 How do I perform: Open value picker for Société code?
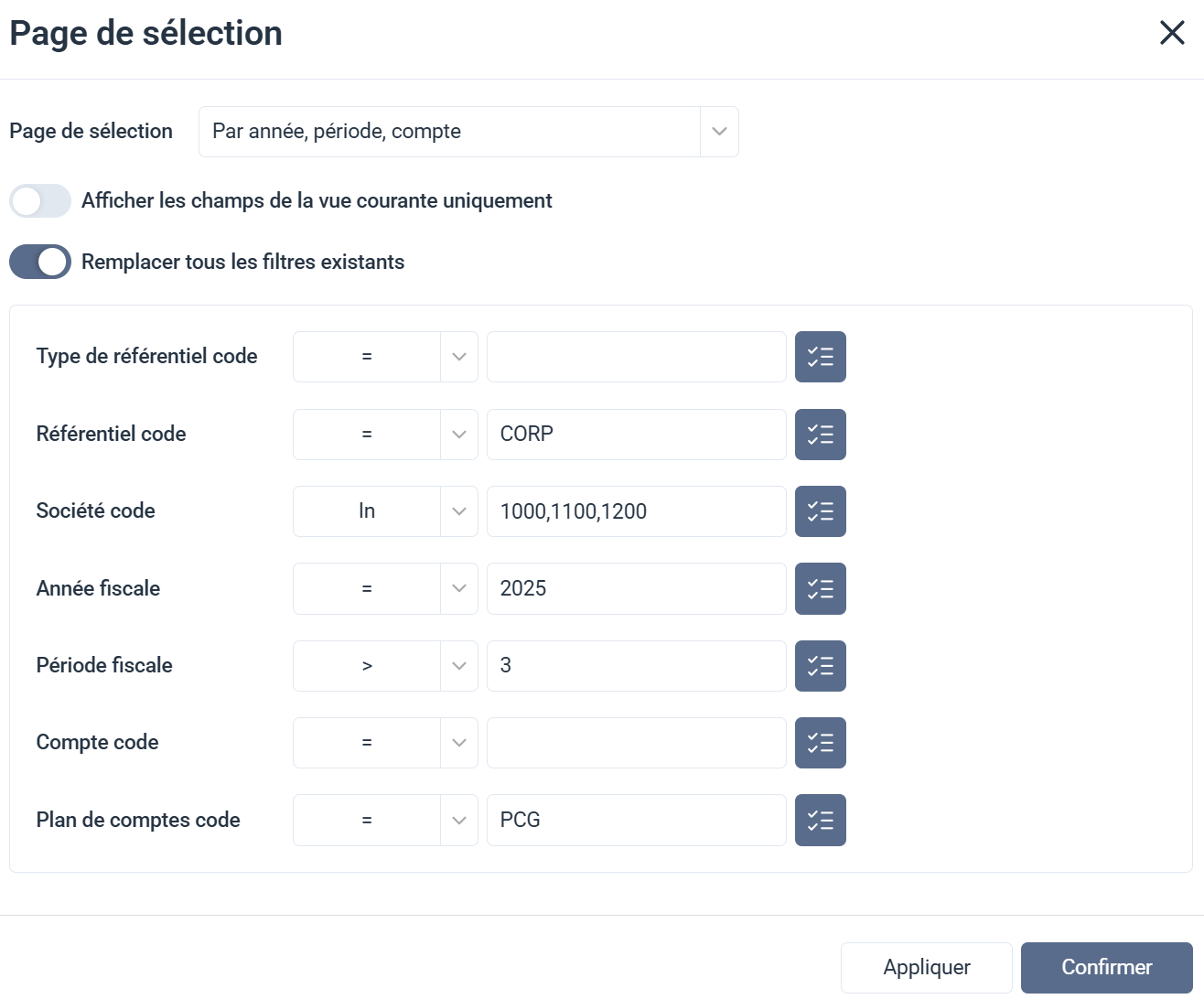coord(820,511)
